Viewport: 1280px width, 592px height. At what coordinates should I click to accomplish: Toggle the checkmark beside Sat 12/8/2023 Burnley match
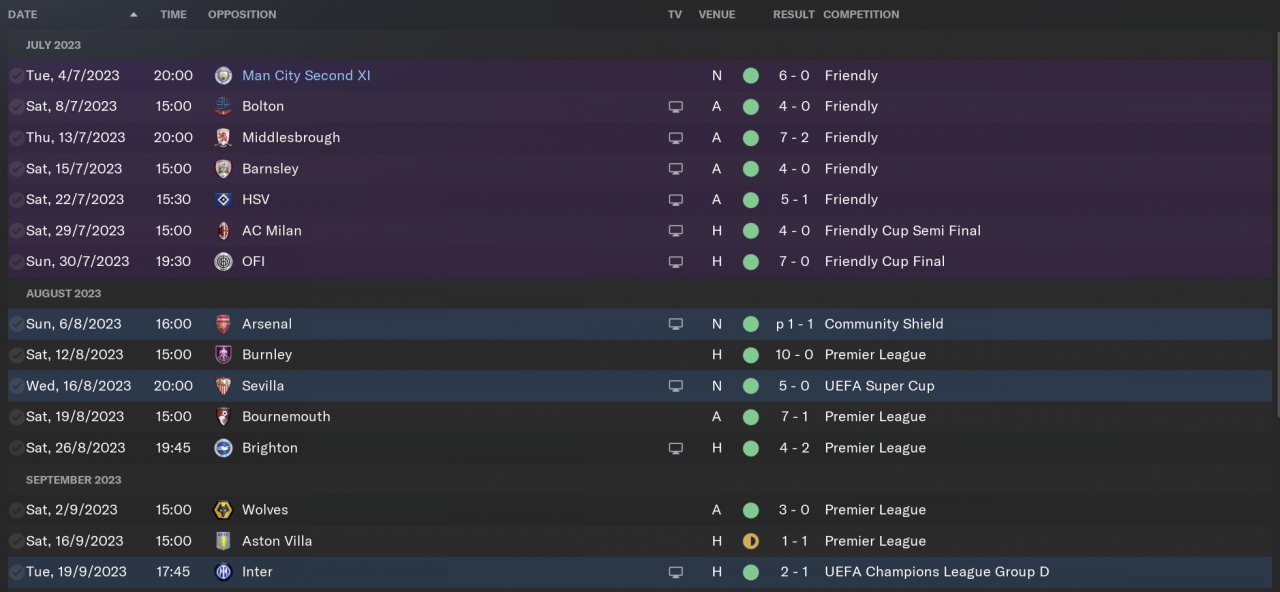pyautogui.click(x=16, y=355)
